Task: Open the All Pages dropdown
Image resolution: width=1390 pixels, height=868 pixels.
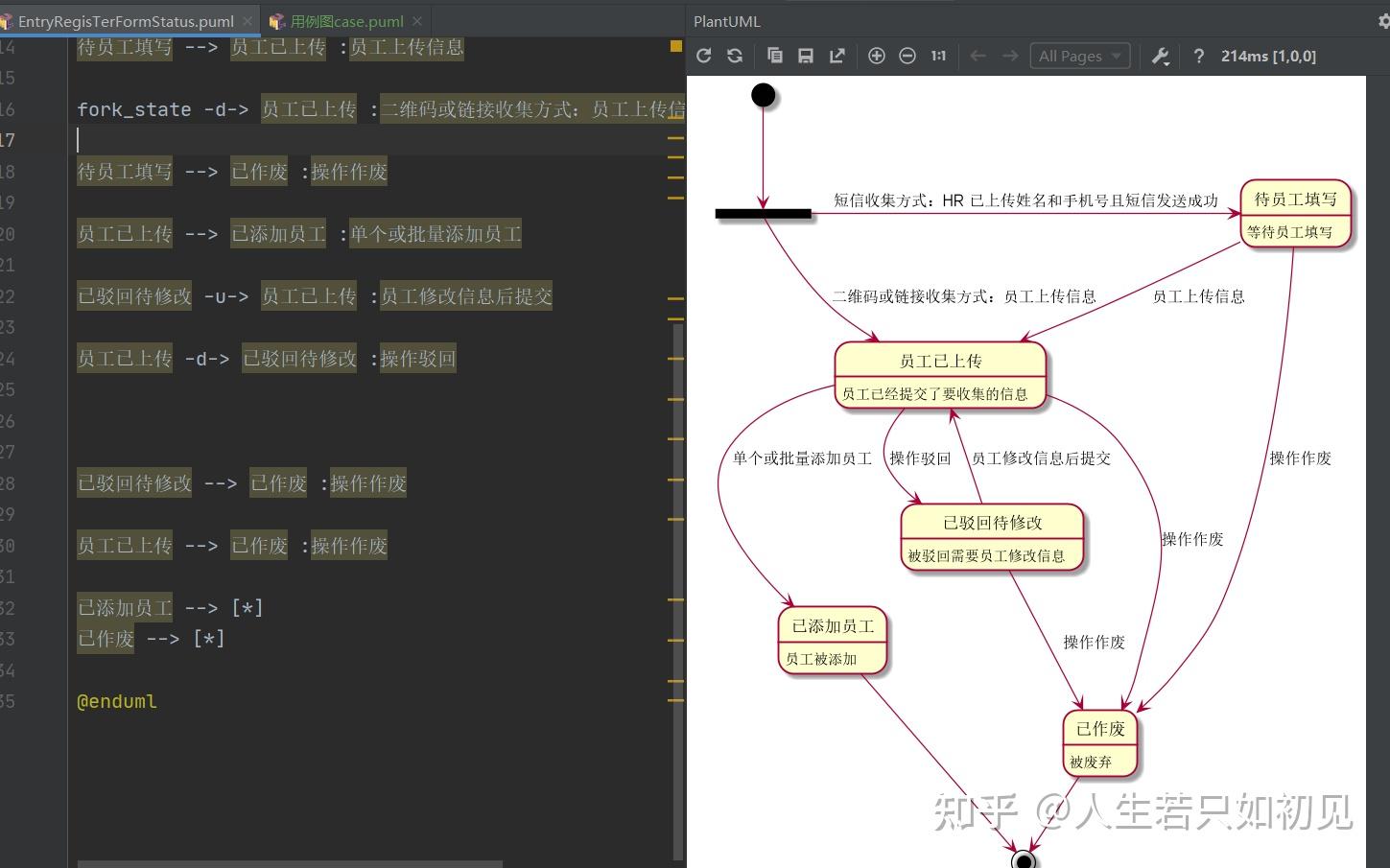Action: pos(1079,56)
